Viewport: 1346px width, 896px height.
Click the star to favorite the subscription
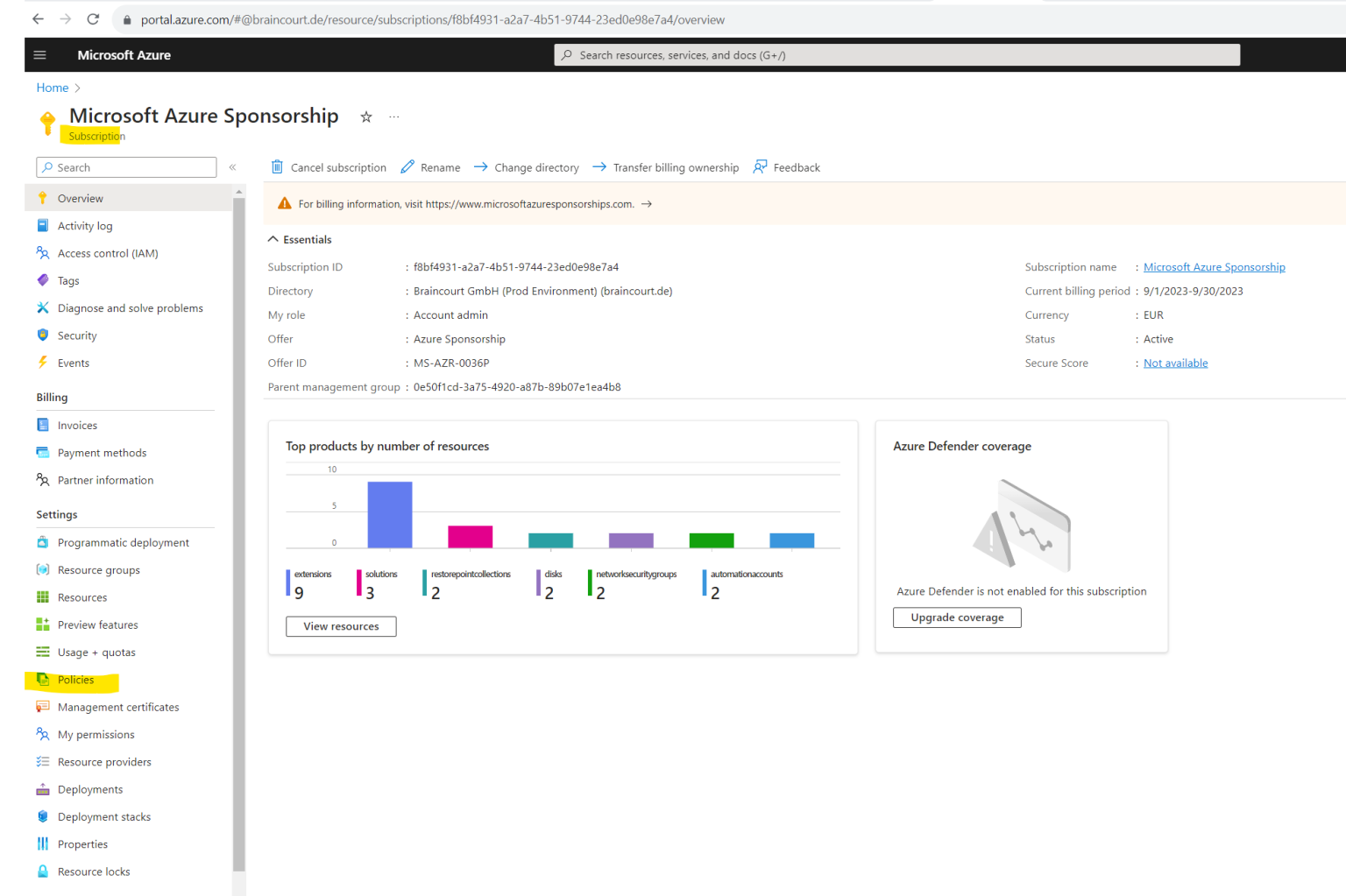coord(366,116)
